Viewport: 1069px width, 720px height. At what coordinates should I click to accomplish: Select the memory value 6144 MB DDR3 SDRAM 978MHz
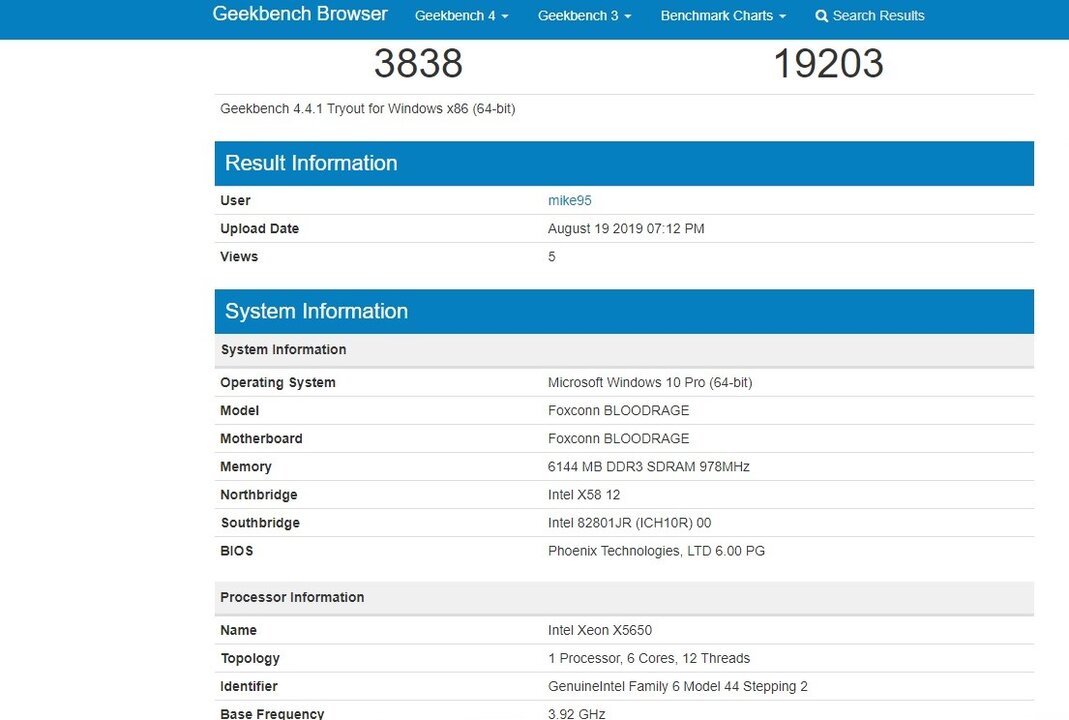[648, 466]
